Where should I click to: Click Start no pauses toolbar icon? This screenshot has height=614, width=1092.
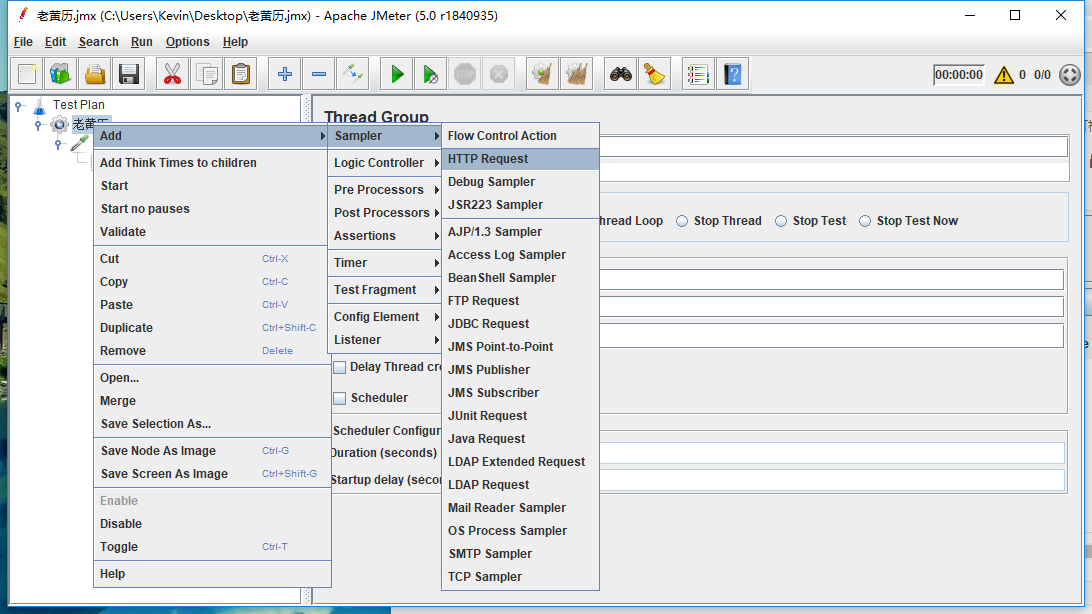click(x=430, y=74)
